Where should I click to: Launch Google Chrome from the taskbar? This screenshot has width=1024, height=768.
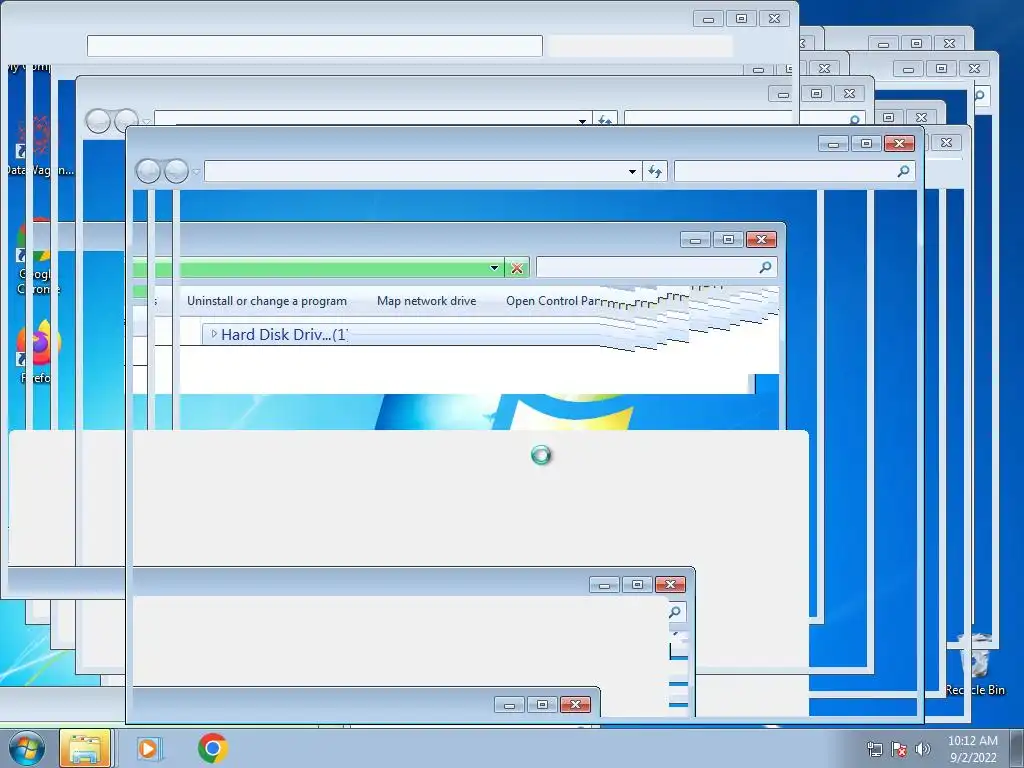pos(212,748)
